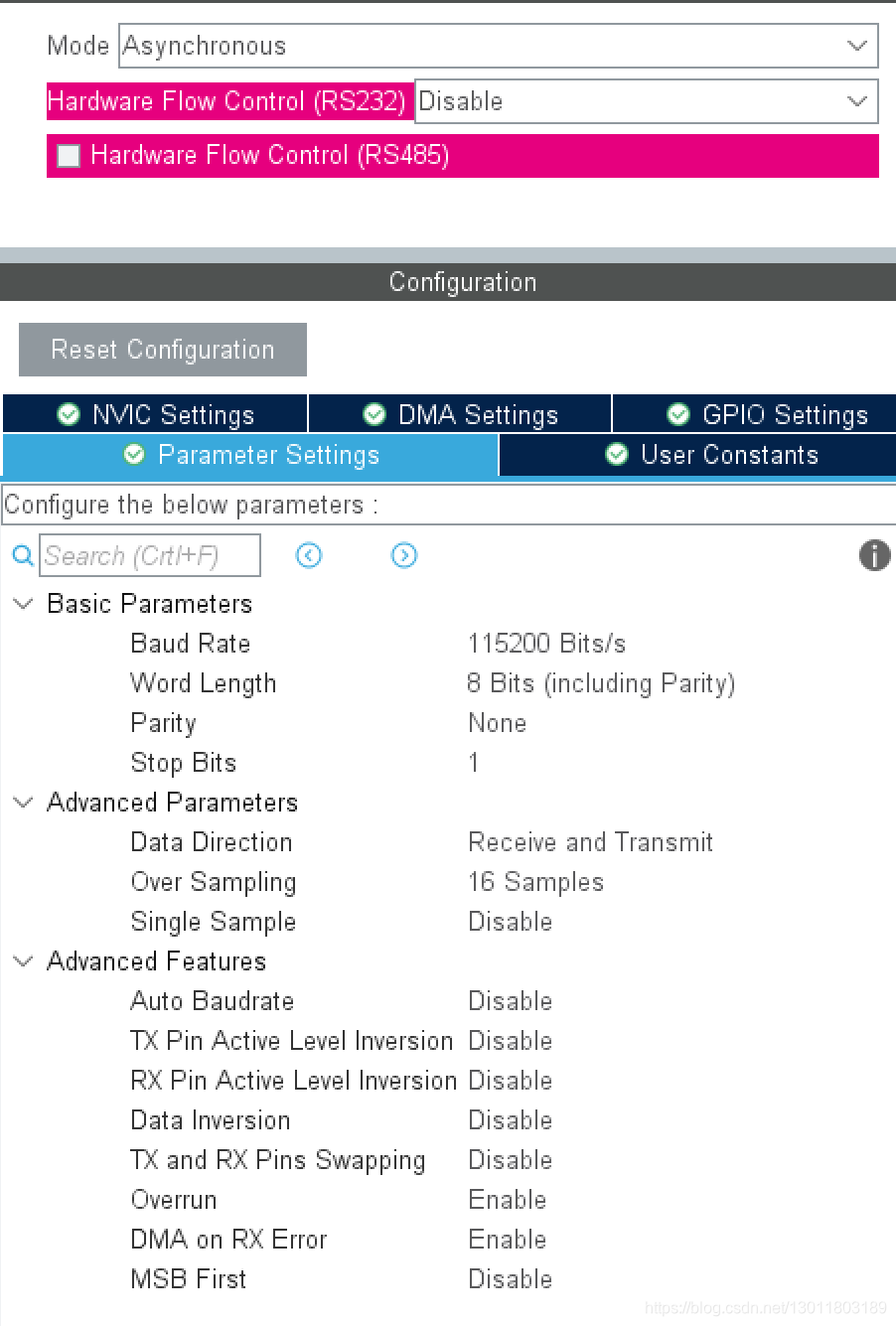
Task: Collapse the Advanced Features section
Action: [22, 960]
